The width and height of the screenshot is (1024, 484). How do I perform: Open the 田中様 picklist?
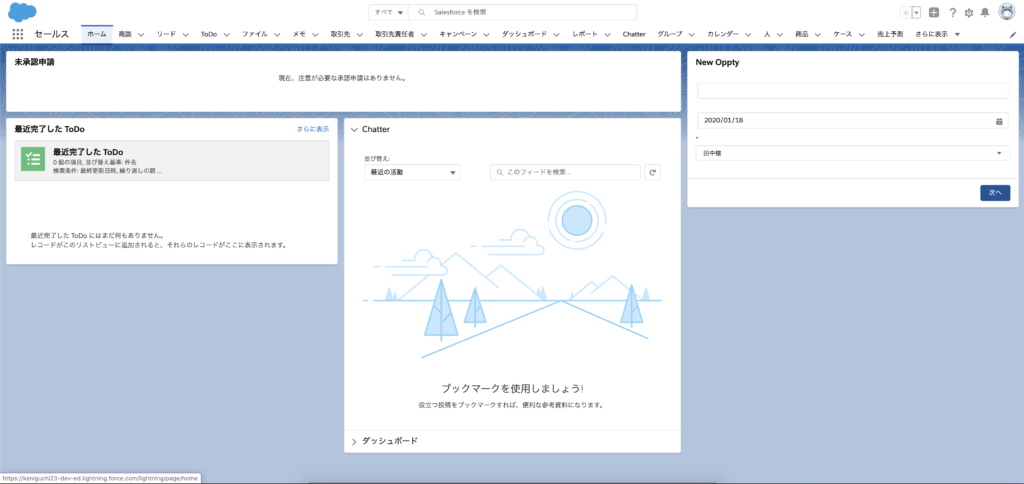(x=853, y=153)
